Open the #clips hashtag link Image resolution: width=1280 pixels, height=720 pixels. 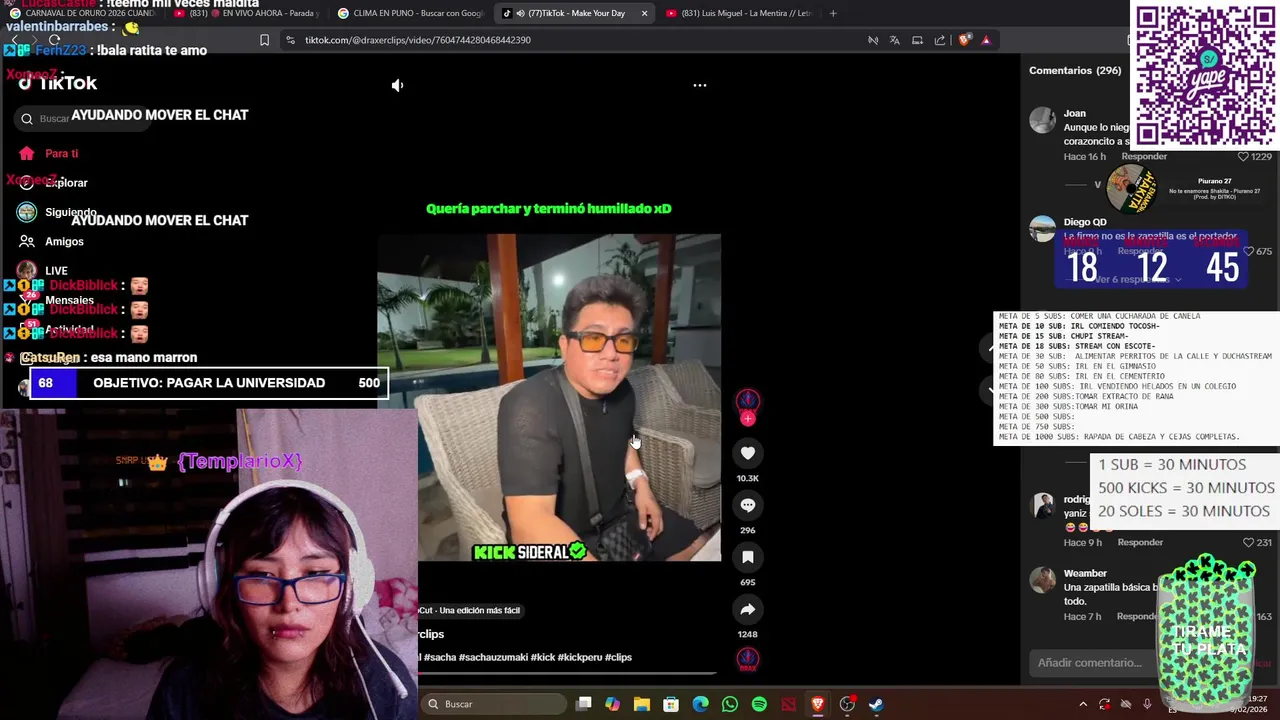[x=619, y=657]
